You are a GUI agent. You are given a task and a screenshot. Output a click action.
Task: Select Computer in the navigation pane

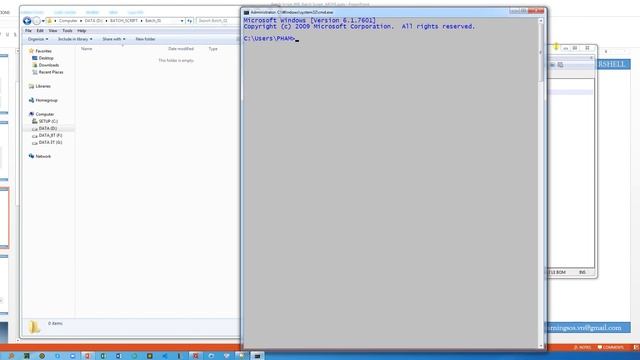(44, 114)
